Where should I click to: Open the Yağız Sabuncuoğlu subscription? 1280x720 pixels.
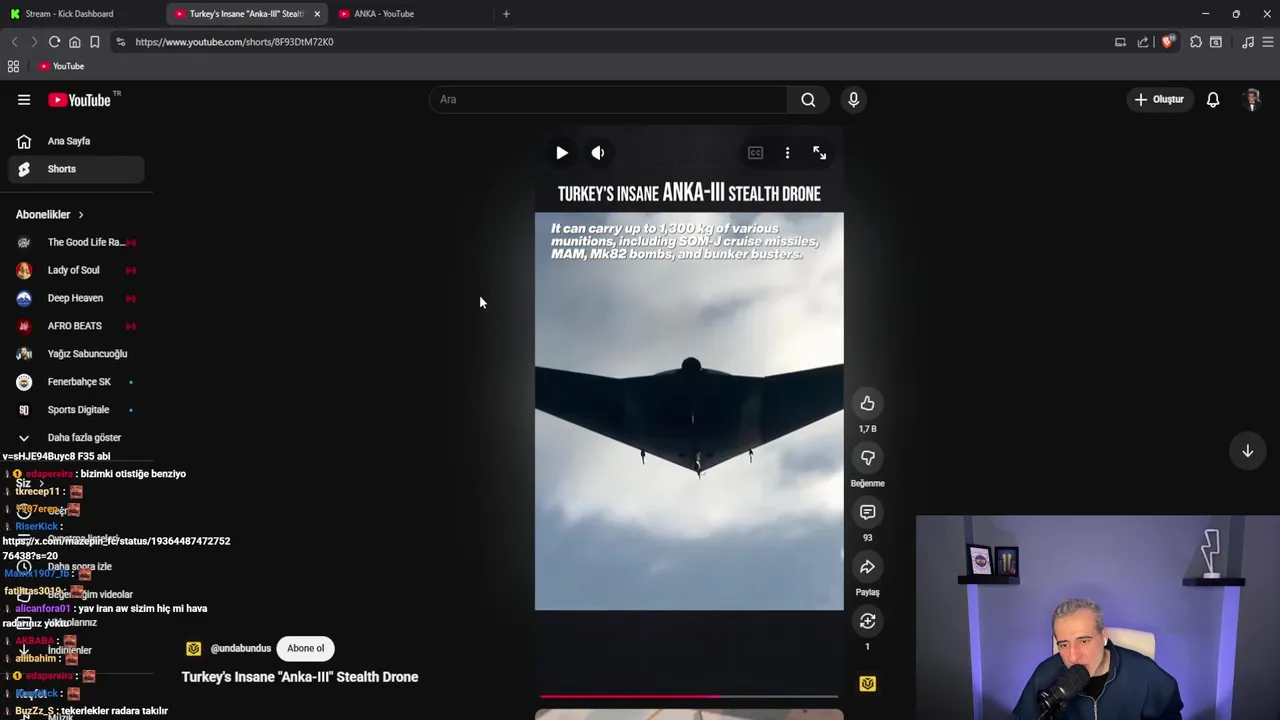(x=76, y=354)
